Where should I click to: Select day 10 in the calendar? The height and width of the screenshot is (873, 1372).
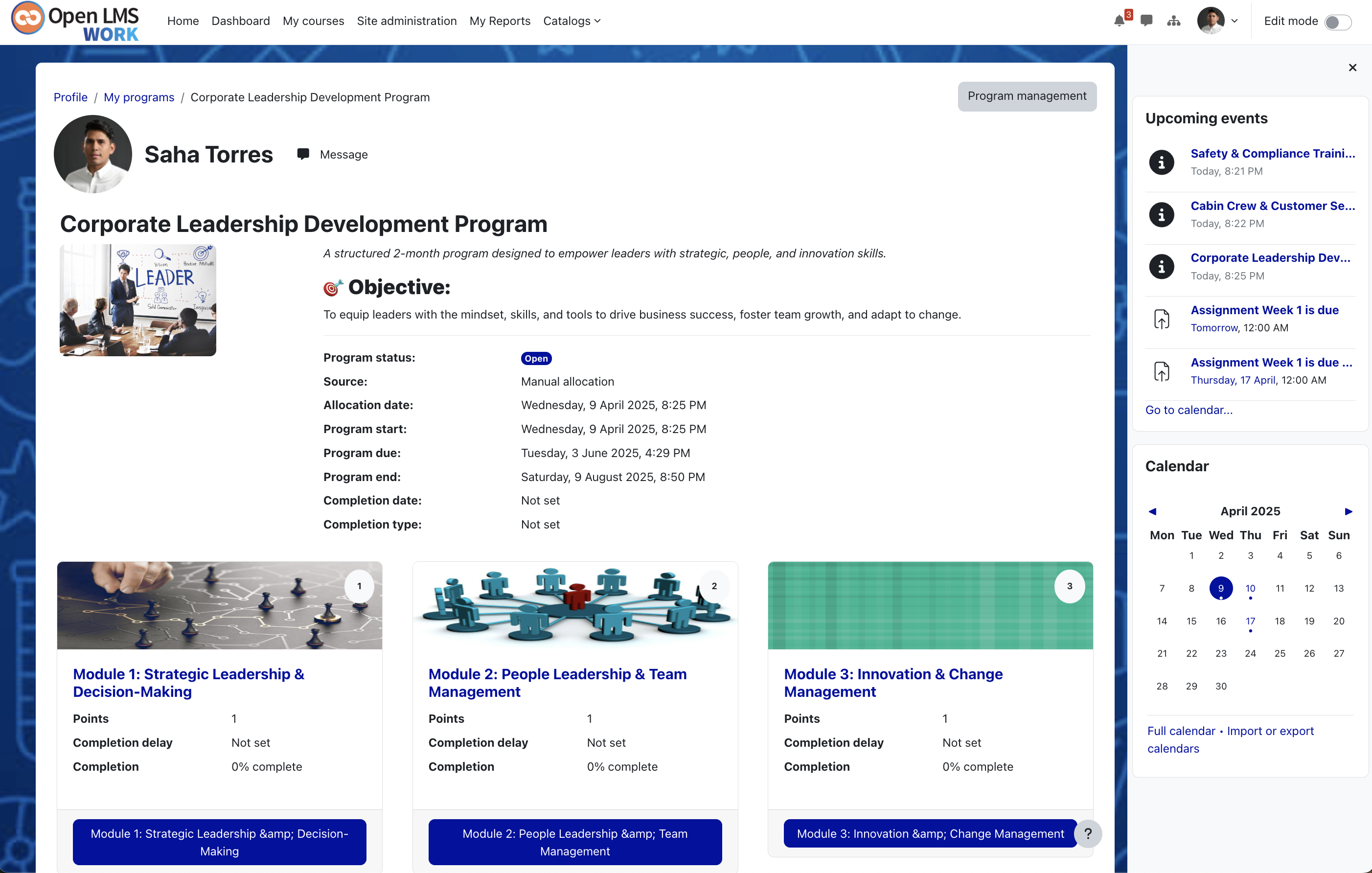click(x=1250, y=588)
